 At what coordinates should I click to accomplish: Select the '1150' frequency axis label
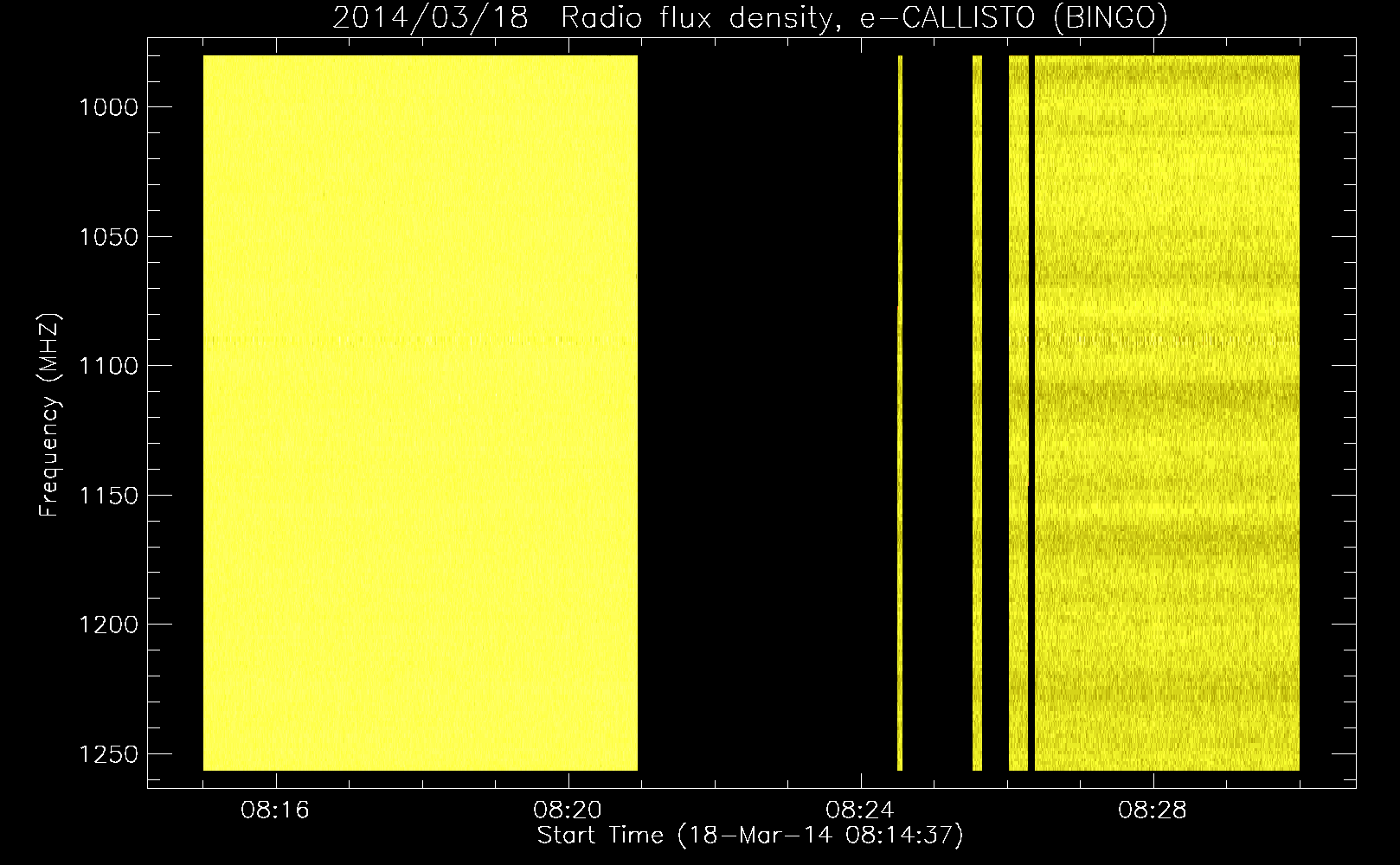coord(108,496)
